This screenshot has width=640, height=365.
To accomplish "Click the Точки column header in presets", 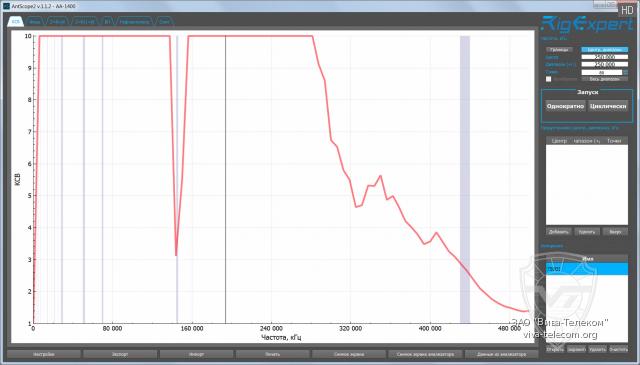I will pos(614,141).
